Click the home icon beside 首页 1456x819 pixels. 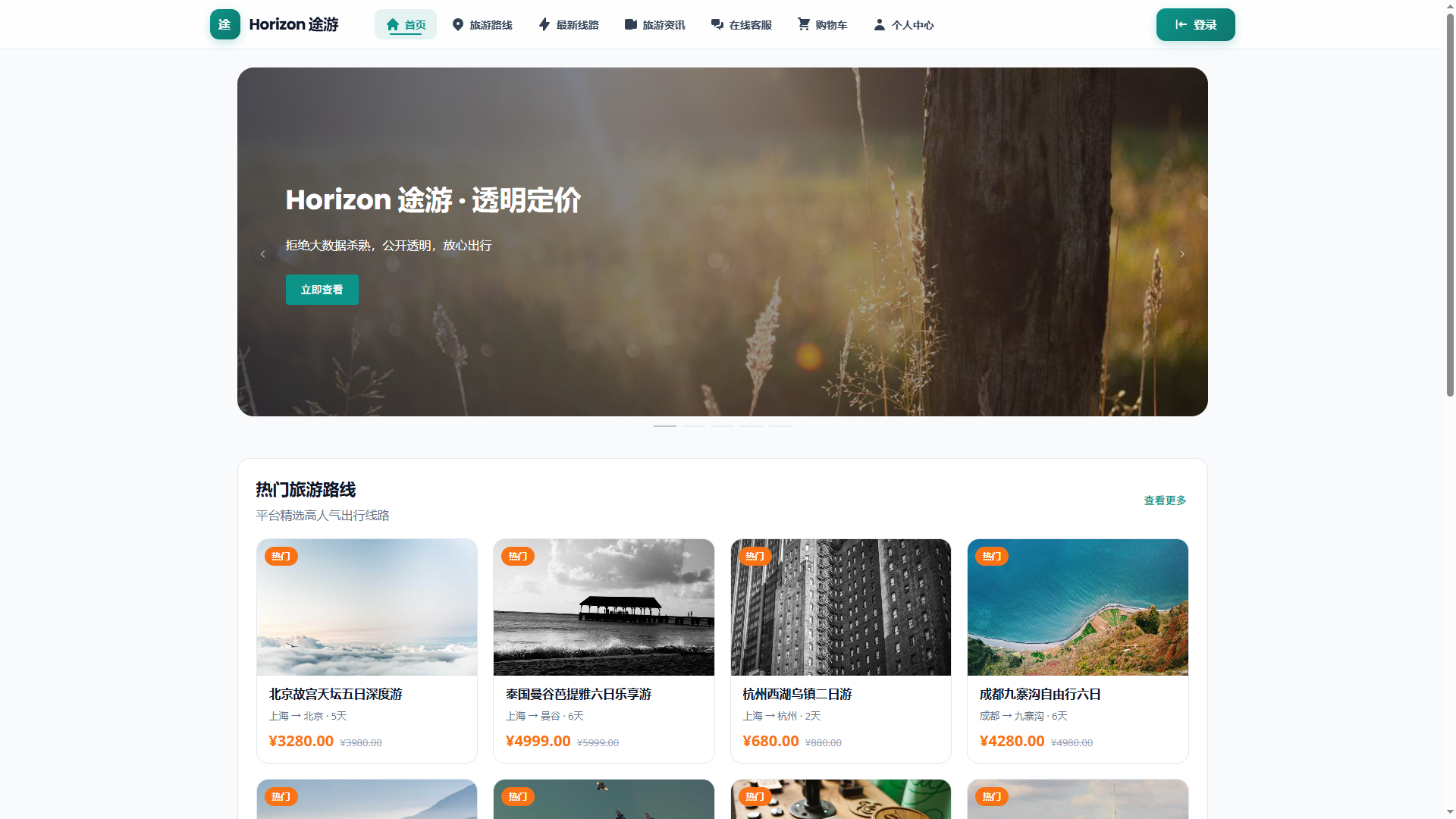click(x=393, y=24)
